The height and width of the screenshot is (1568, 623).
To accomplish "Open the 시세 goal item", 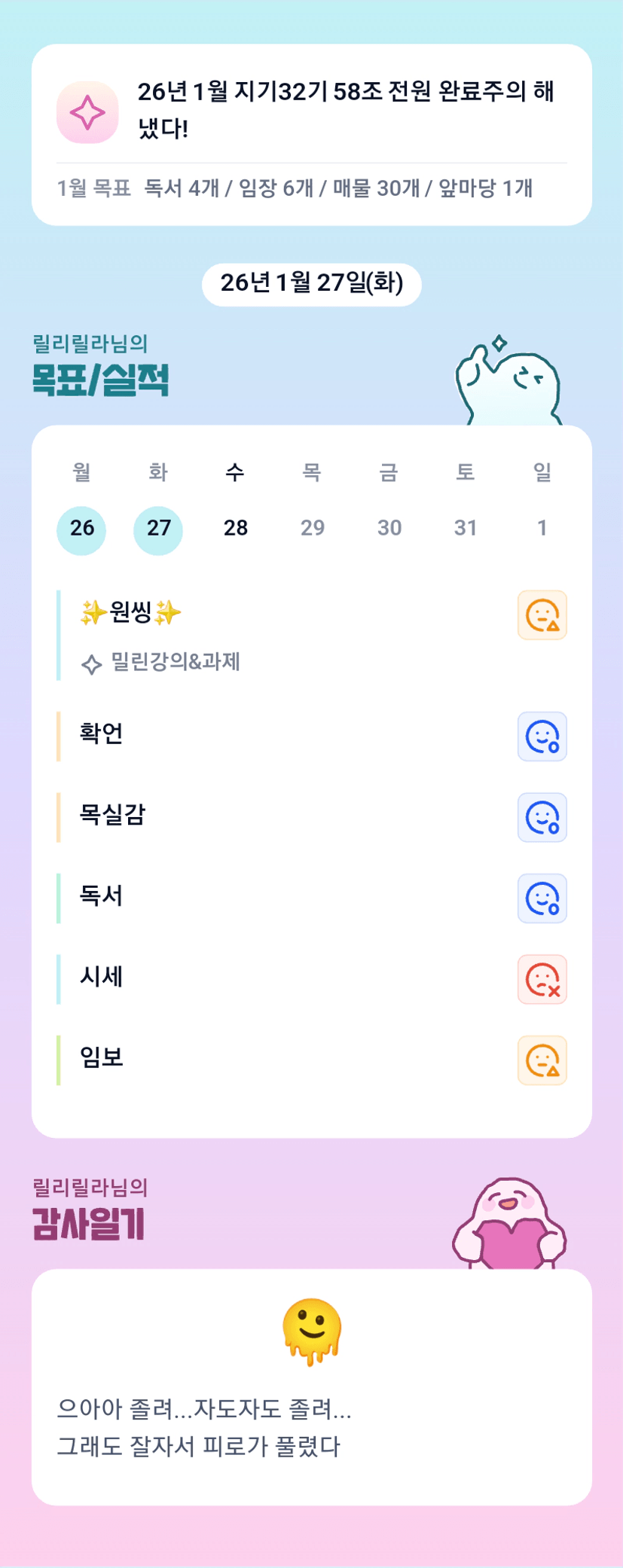I will click(102, 978).
